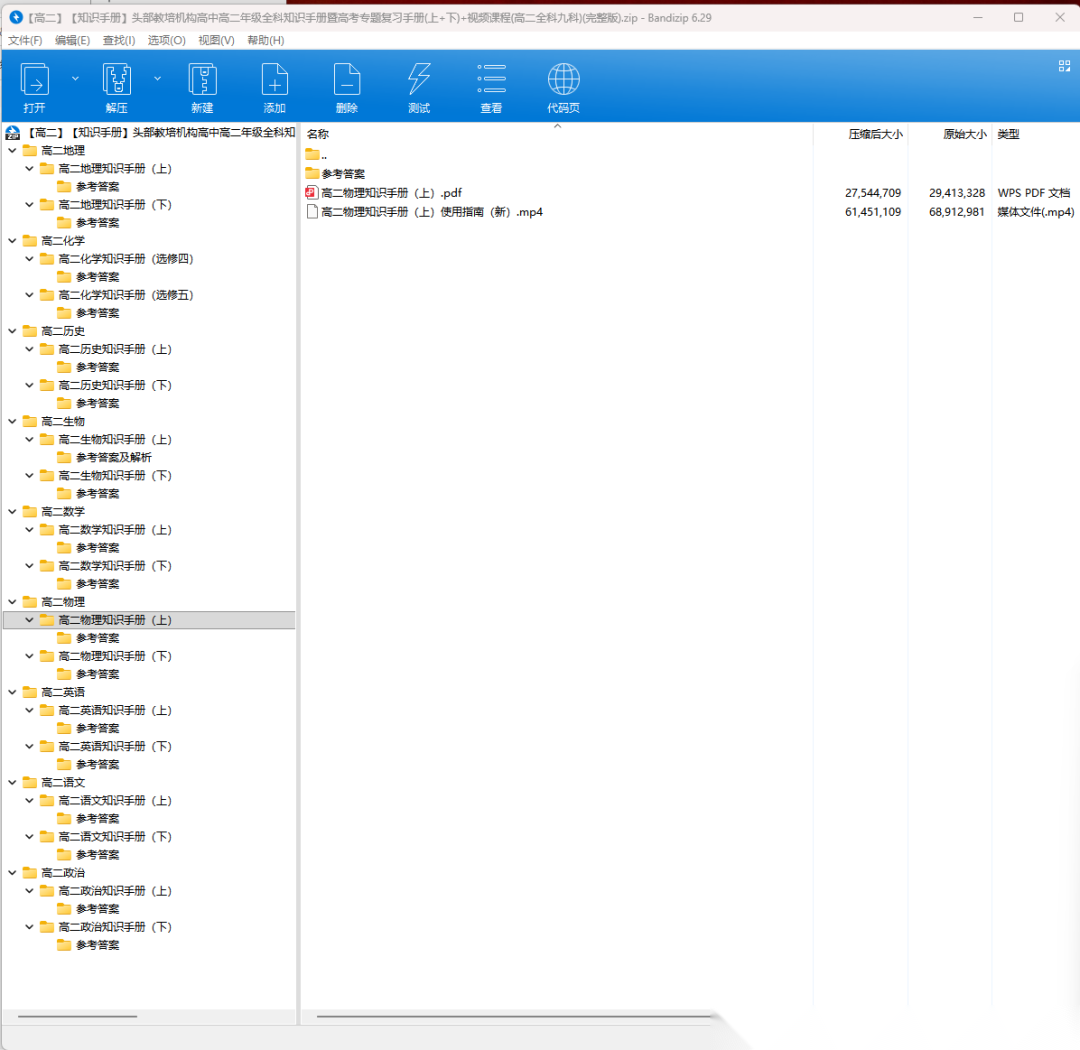Click the 新建 (New archive) toolbar icon
The height and width of the screenshot is (1050, 1080).
(202, 80)
